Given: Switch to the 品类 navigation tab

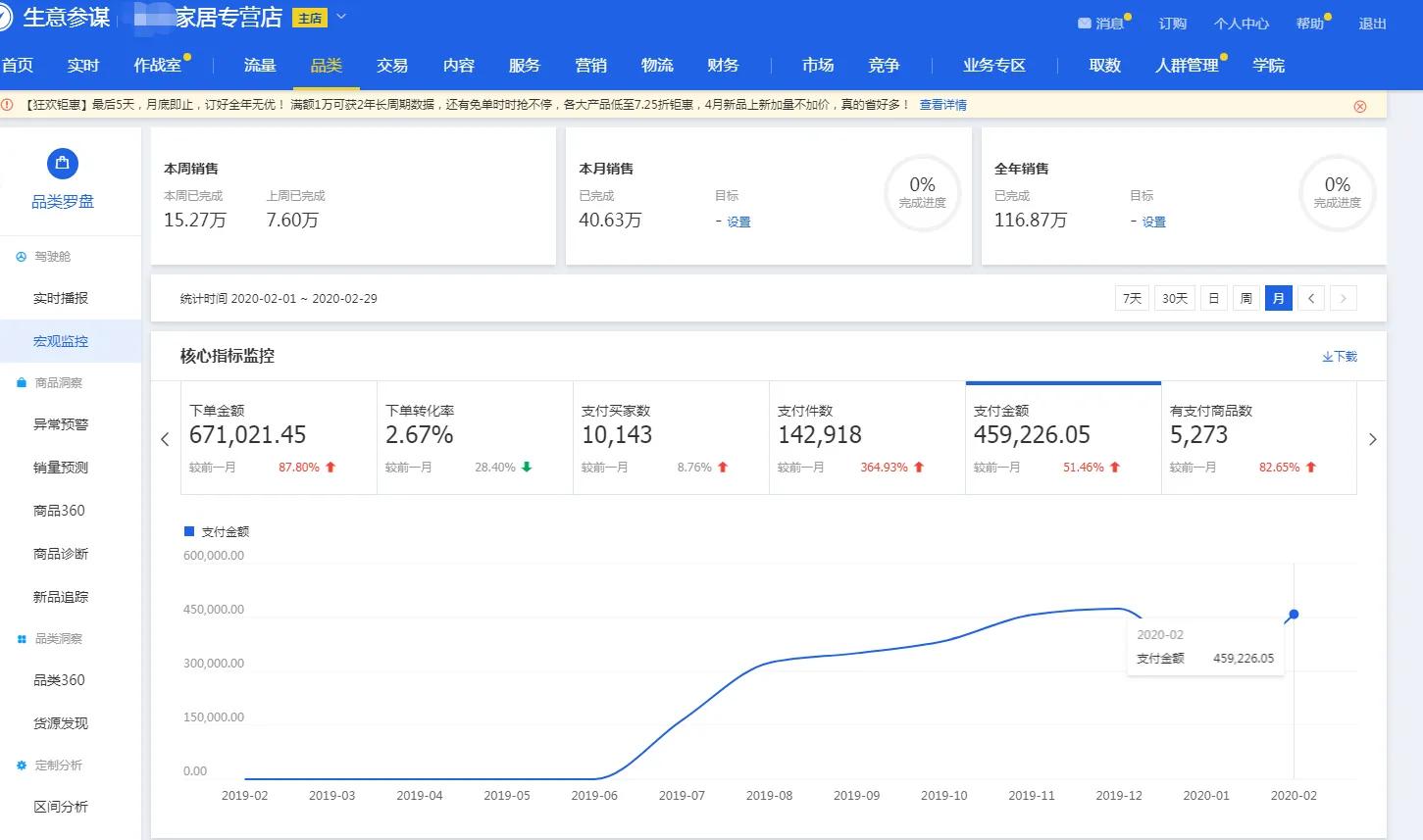Looking at the screenshot, I should tap(327, 65).
